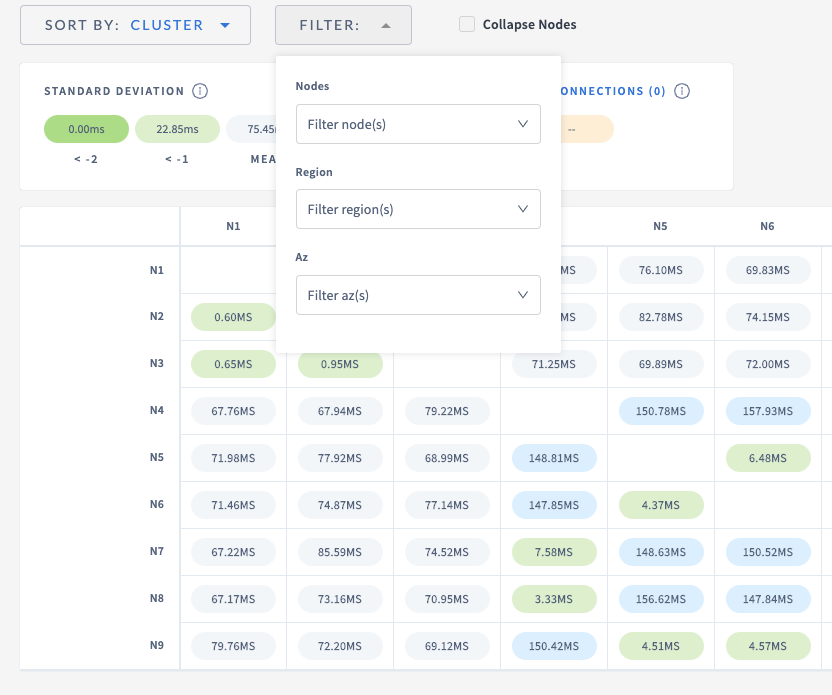Screen dimensions: 832x695
Task: Click the 4.37MS latency cell
Action: (661, 505)
